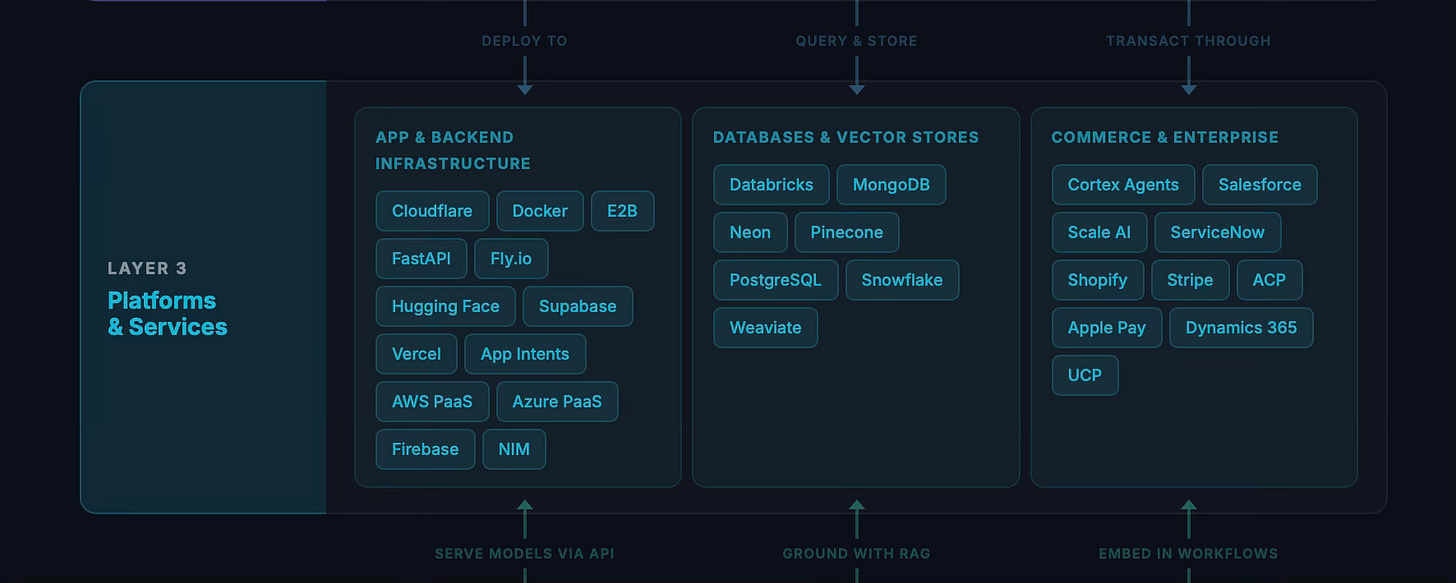The width and height of the screenshot is (1456, 583).
Task: Click the Supabase chip
Action: (x=578, y=306)
